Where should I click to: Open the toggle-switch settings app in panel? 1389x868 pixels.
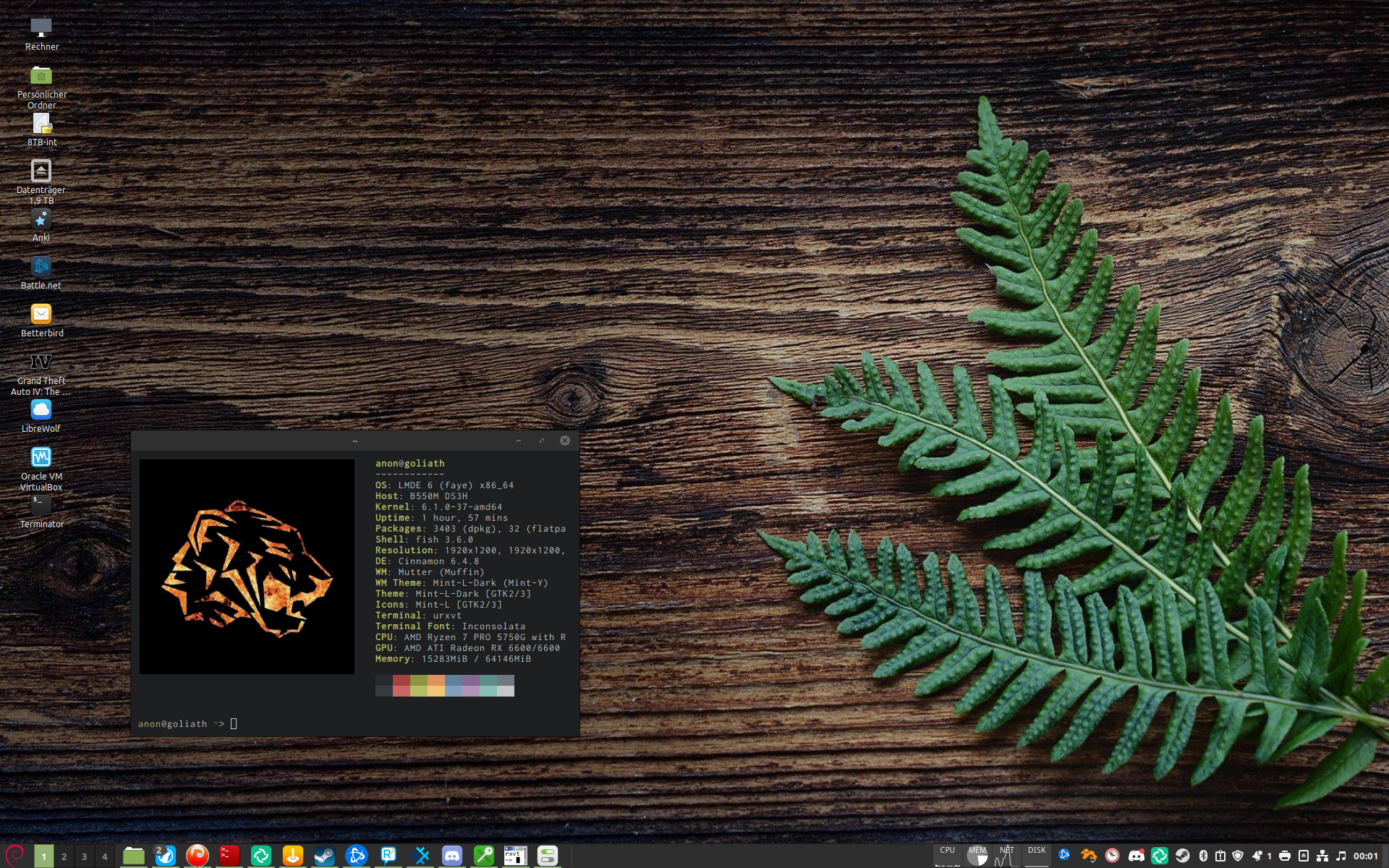point(548,856)
